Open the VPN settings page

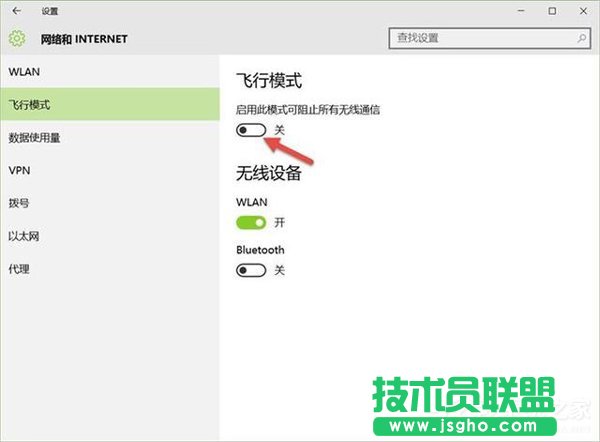coord(19,171)
